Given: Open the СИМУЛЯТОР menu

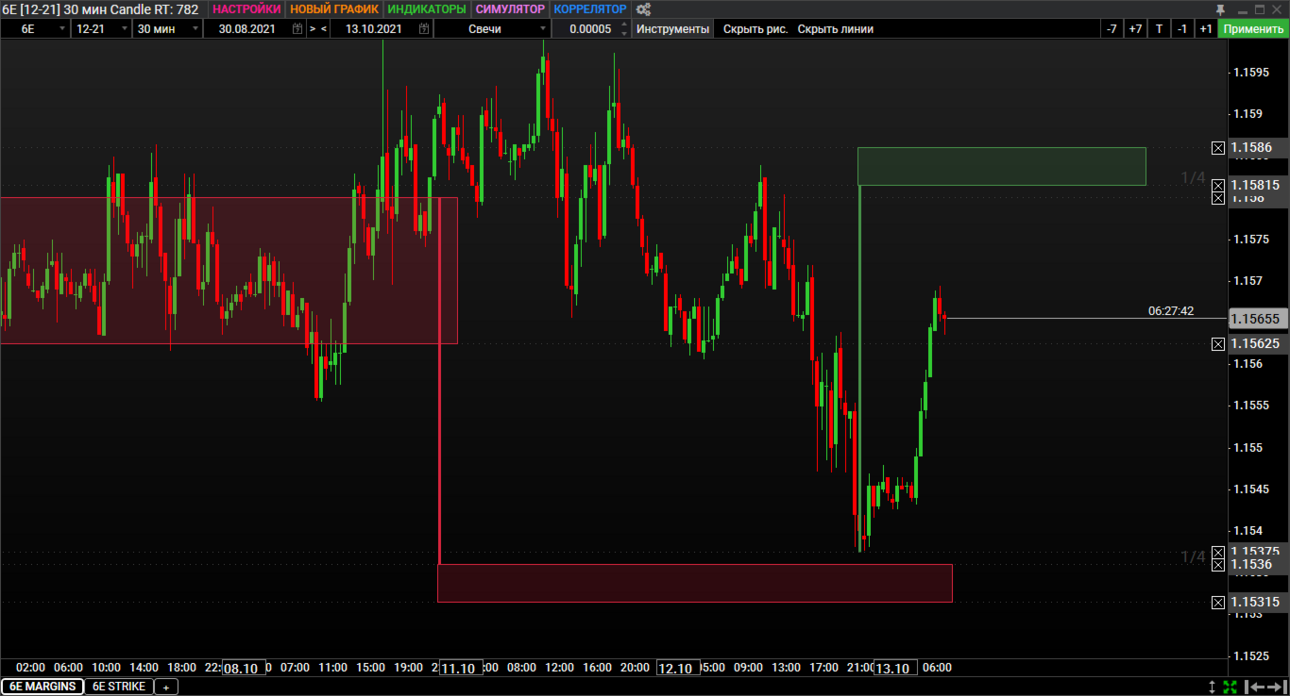Looking at the screenshot, I should tap(510, 9).
